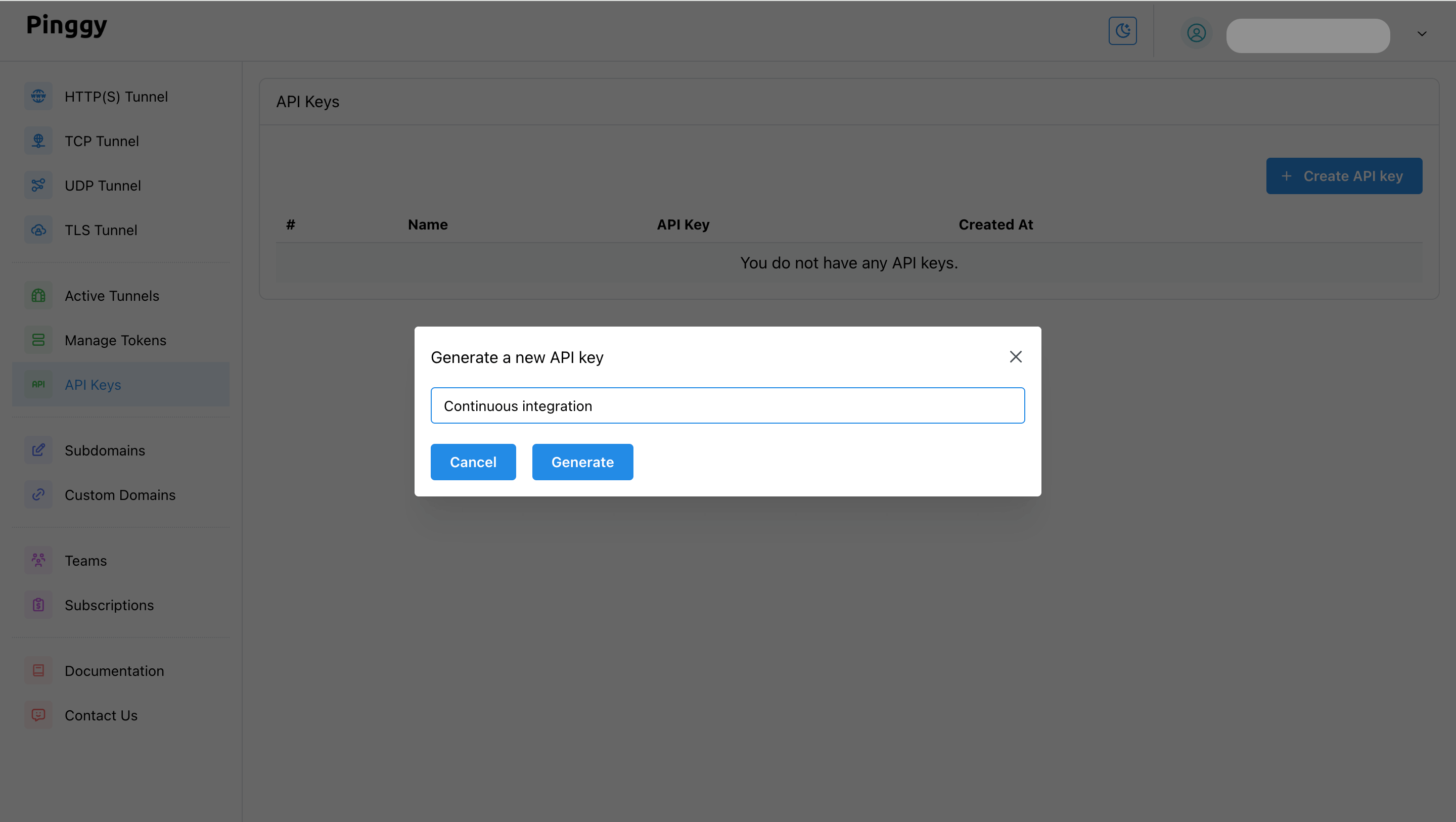
Task: Click the UDP Tunnel sidebar icon
Action: coord(38,185)
